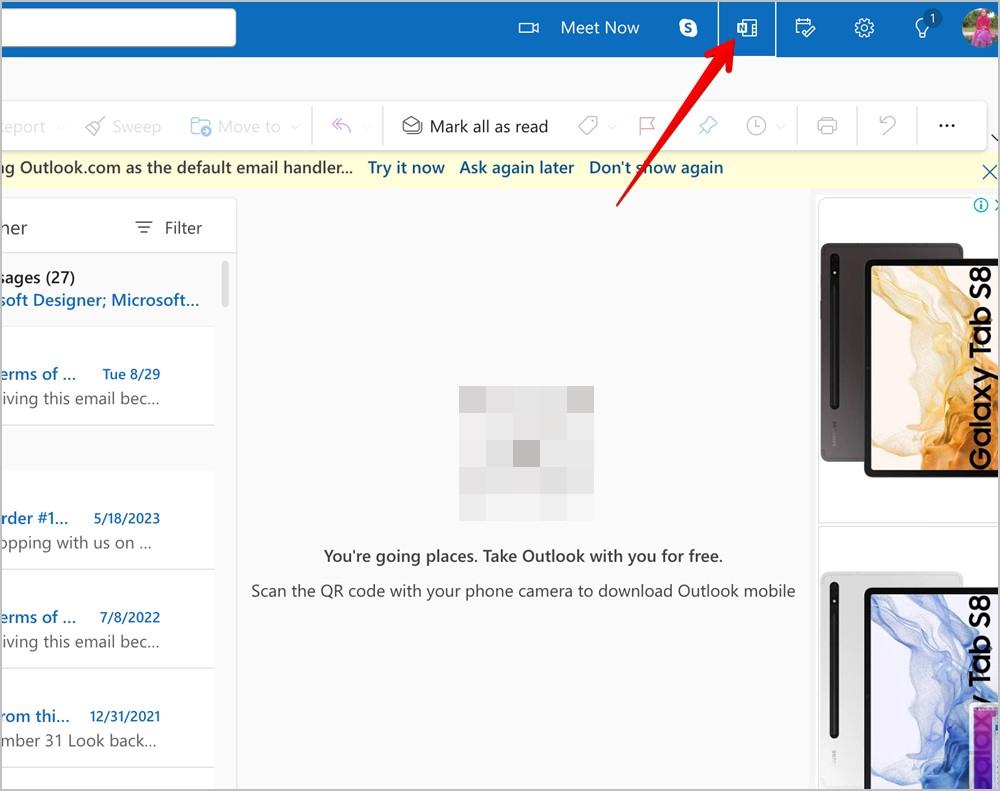Click the Reply all arrow icon

(x=341, y=126)
